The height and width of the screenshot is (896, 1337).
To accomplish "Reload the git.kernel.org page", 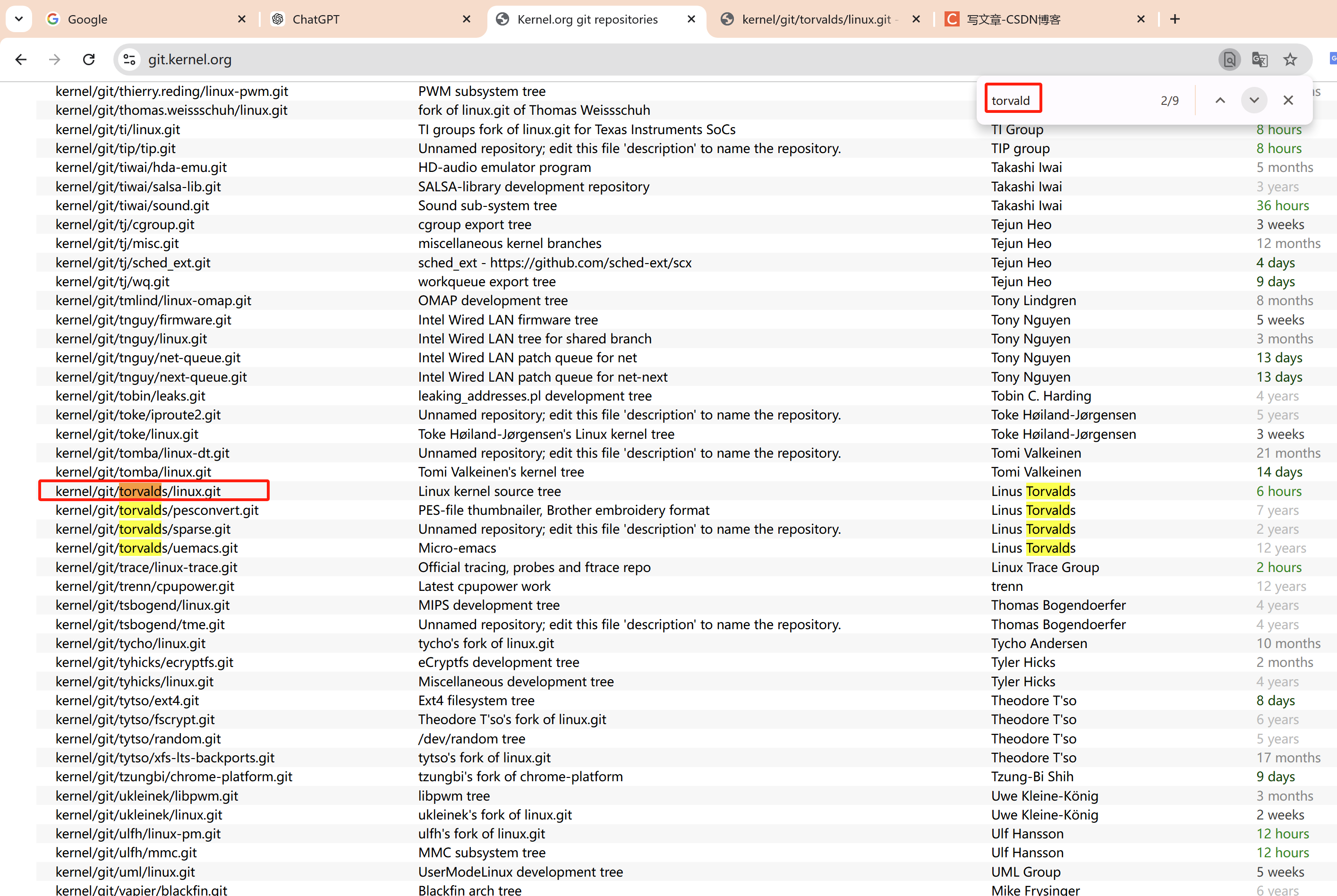I will coord(89,60).
